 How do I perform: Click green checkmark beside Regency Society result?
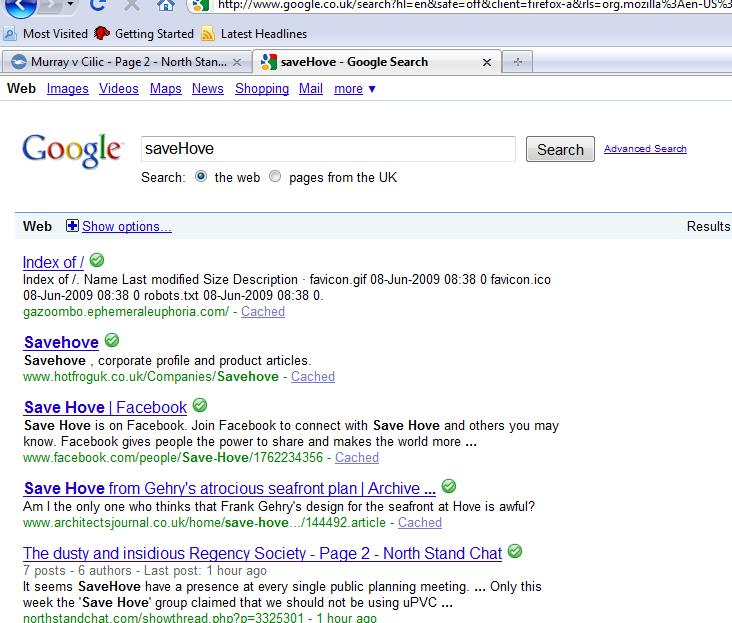[x=515, y=551]
